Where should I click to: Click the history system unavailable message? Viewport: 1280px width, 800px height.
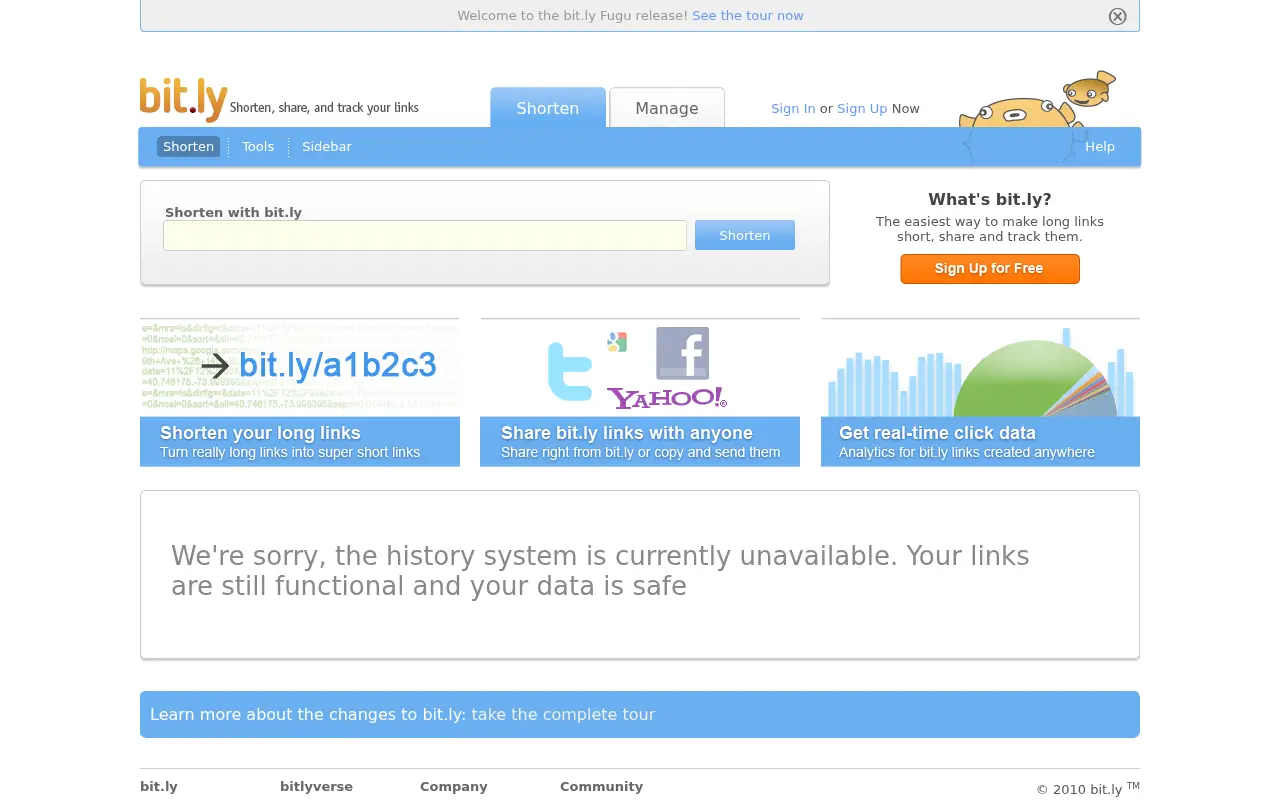(x=600, y=570)
